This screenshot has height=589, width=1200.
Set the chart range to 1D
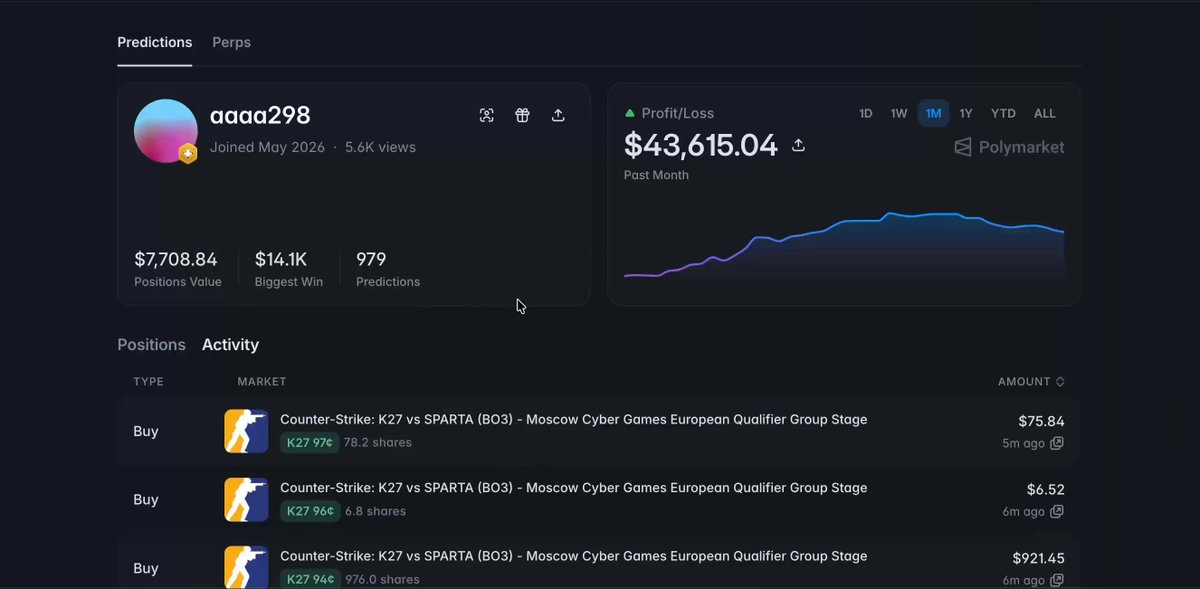pos(866,114)
